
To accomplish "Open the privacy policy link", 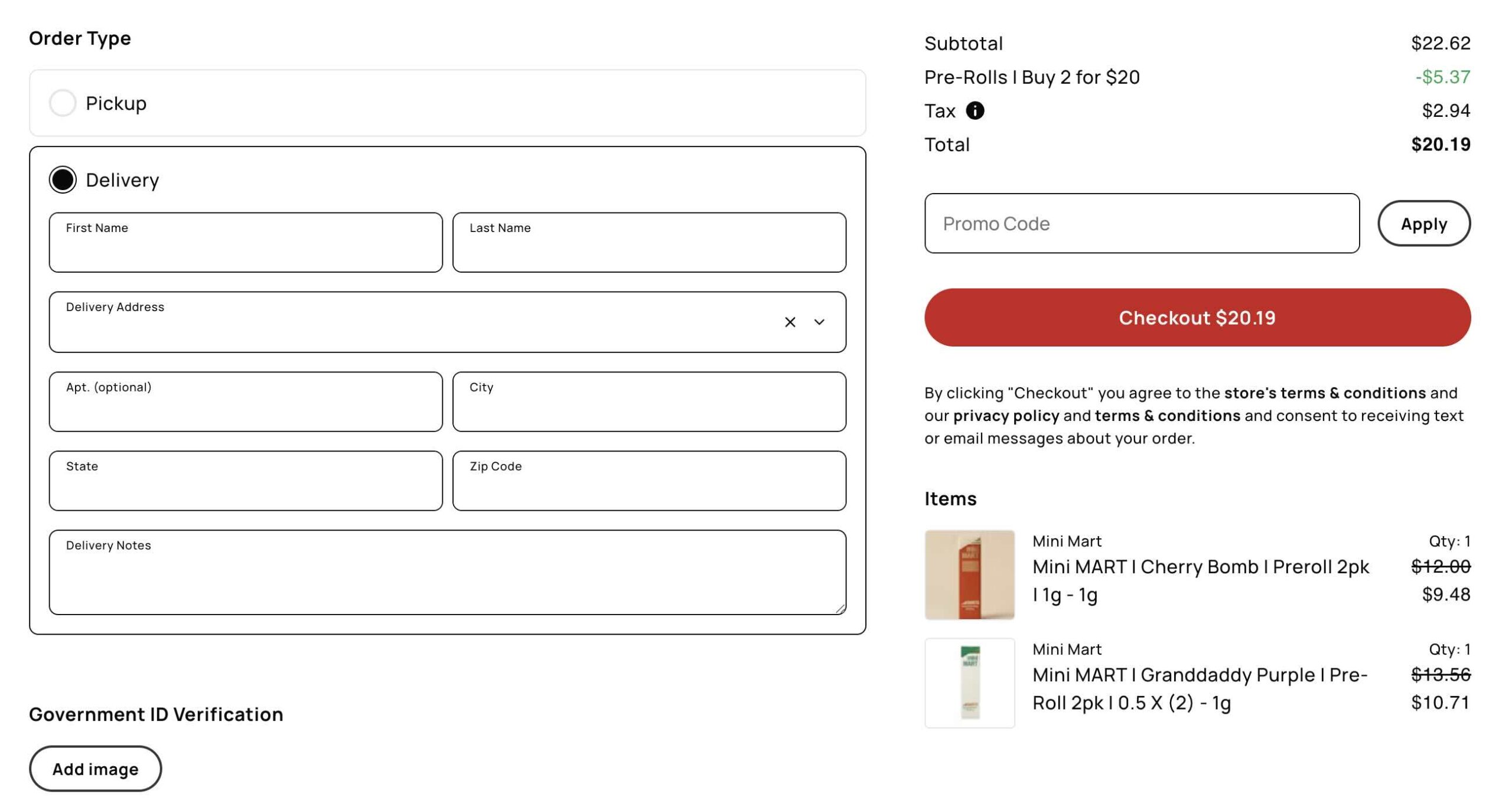I will [x=1006, y=416].
